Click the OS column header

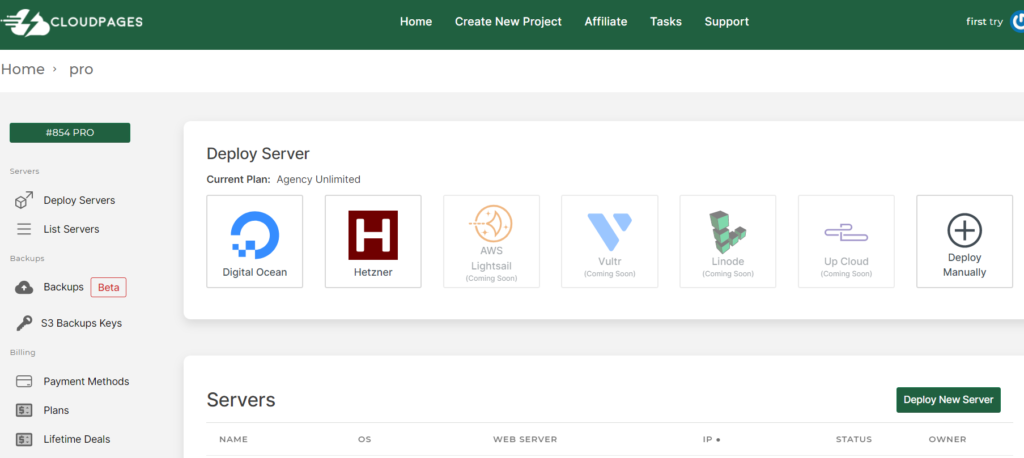coord(364,439)
